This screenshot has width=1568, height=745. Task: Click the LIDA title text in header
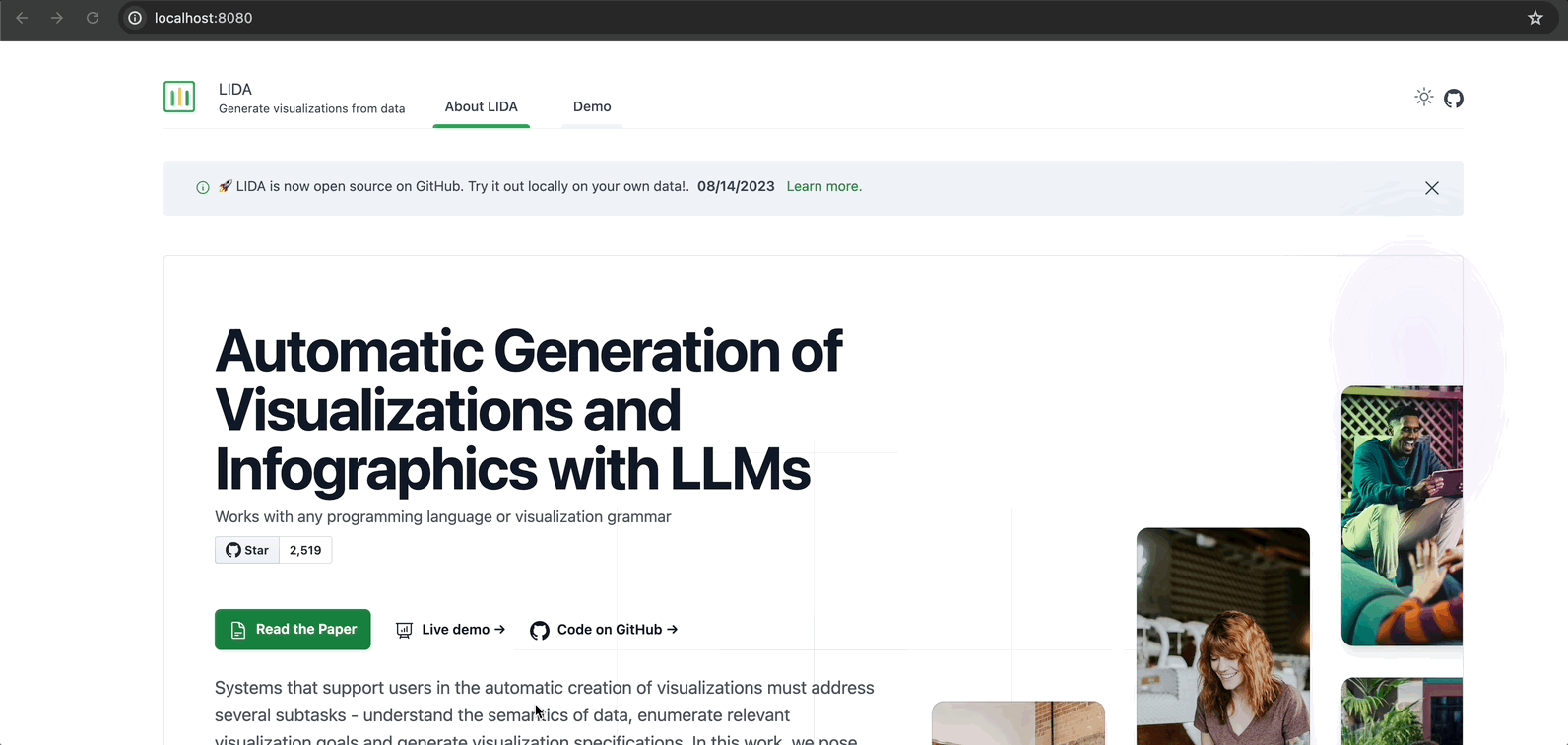pyautogui.click(x=235, y=89)
